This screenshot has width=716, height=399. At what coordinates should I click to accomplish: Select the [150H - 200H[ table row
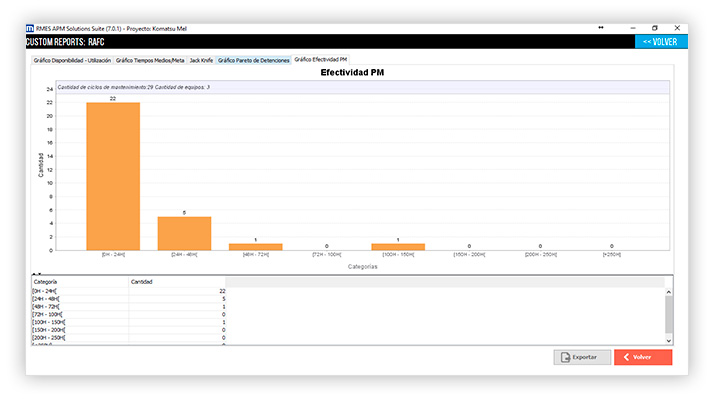coord(129,330)
